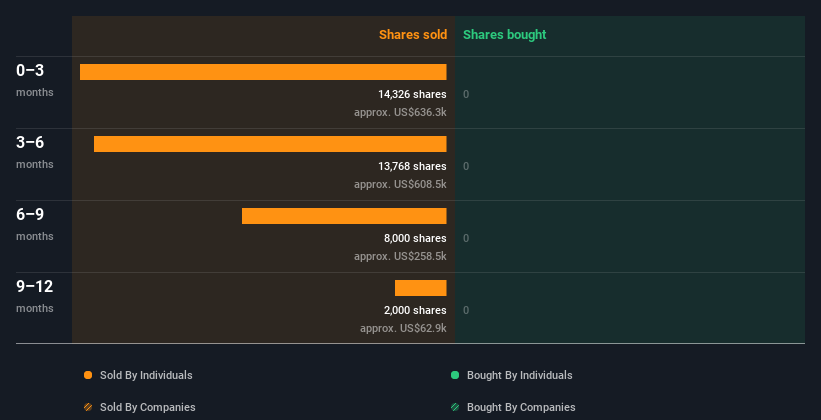Image resolution: width=821 pixels, height=420 pixels.
Task: Click the 2,000 shares value
Action: click(415, 310)
